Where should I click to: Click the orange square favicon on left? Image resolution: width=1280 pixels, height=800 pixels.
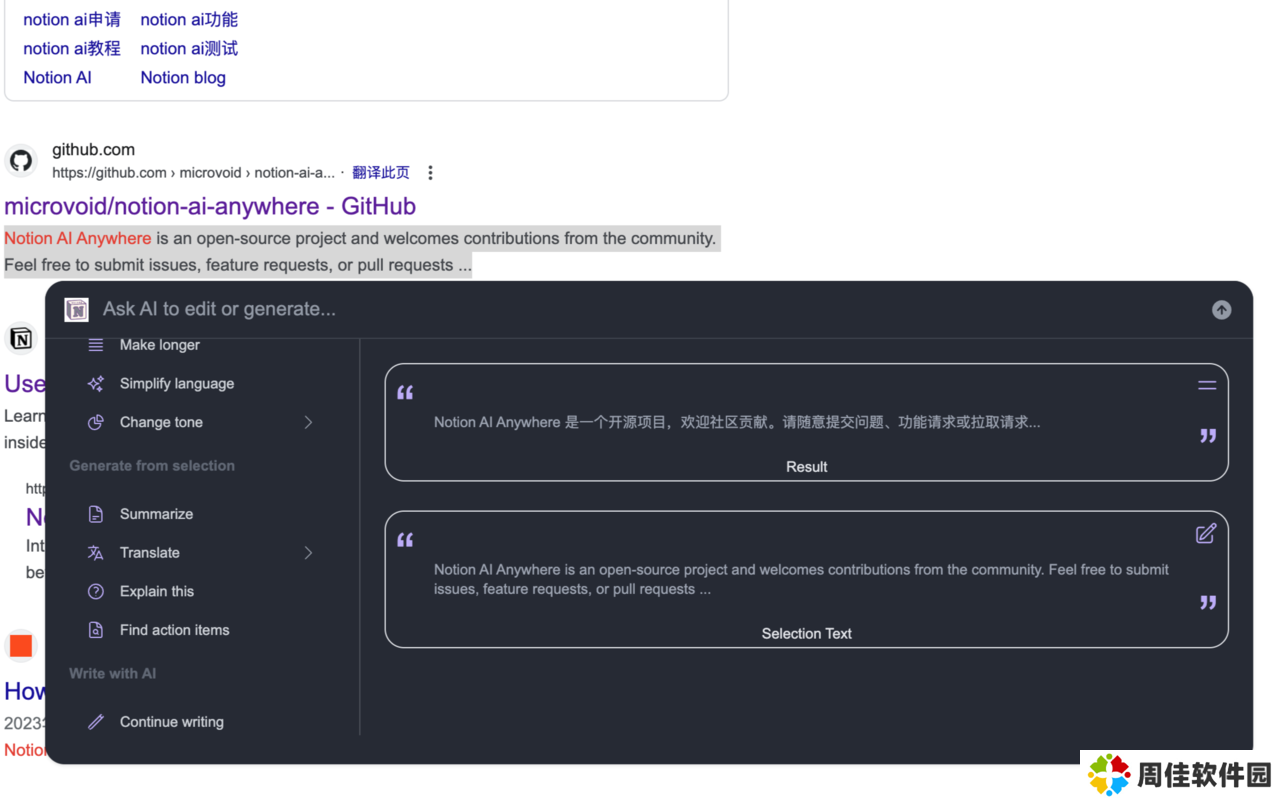click(21, 646)
